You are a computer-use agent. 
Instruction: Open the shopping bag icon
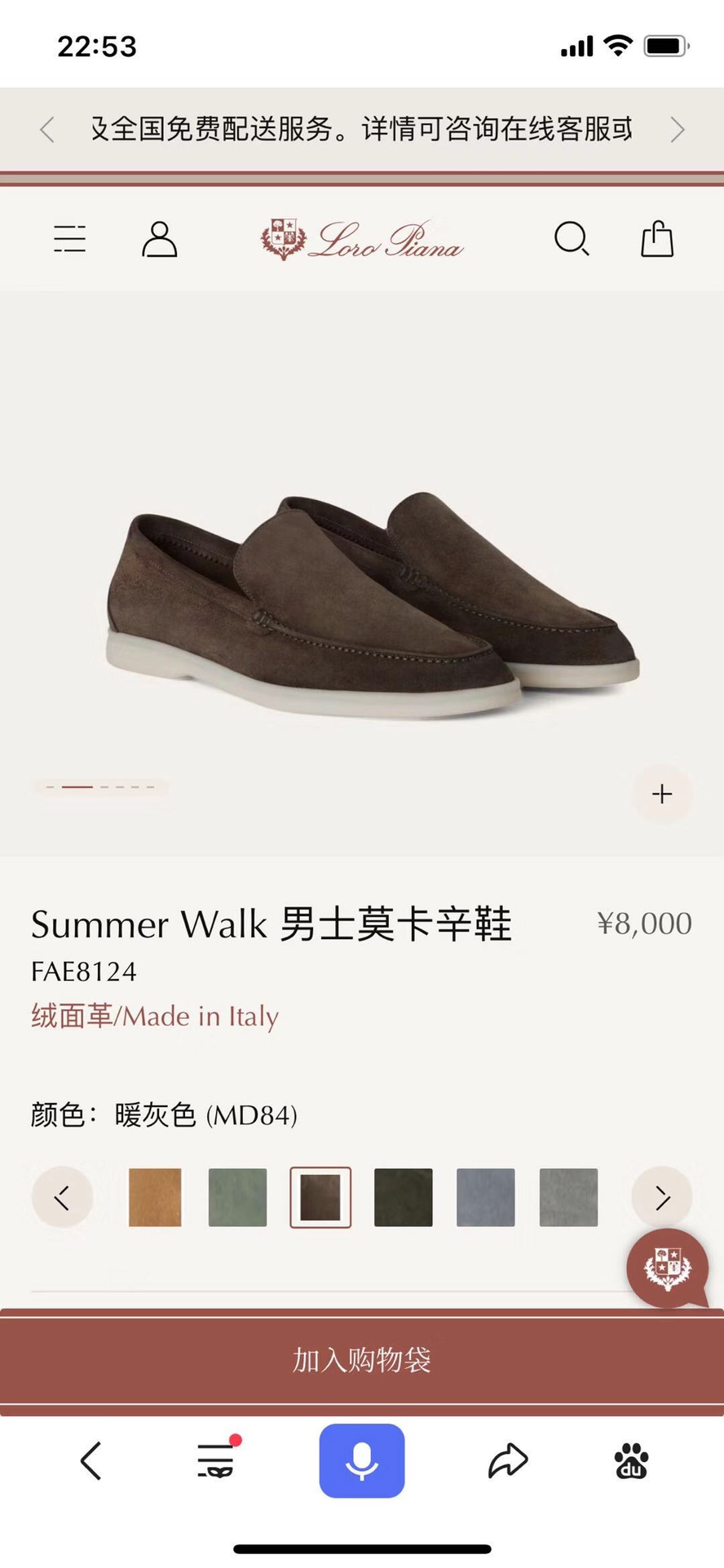(657, 238)
